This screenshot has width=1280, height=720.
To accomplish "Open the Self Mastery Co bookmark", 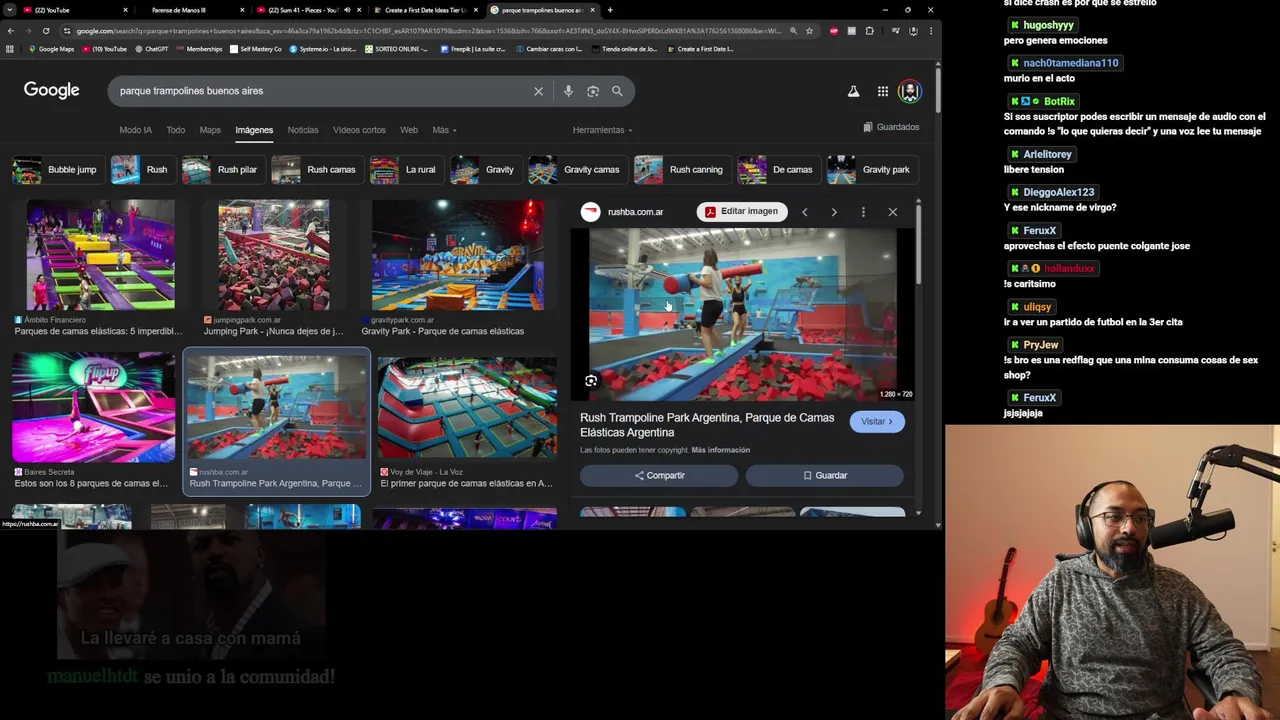I will (256, 49).
